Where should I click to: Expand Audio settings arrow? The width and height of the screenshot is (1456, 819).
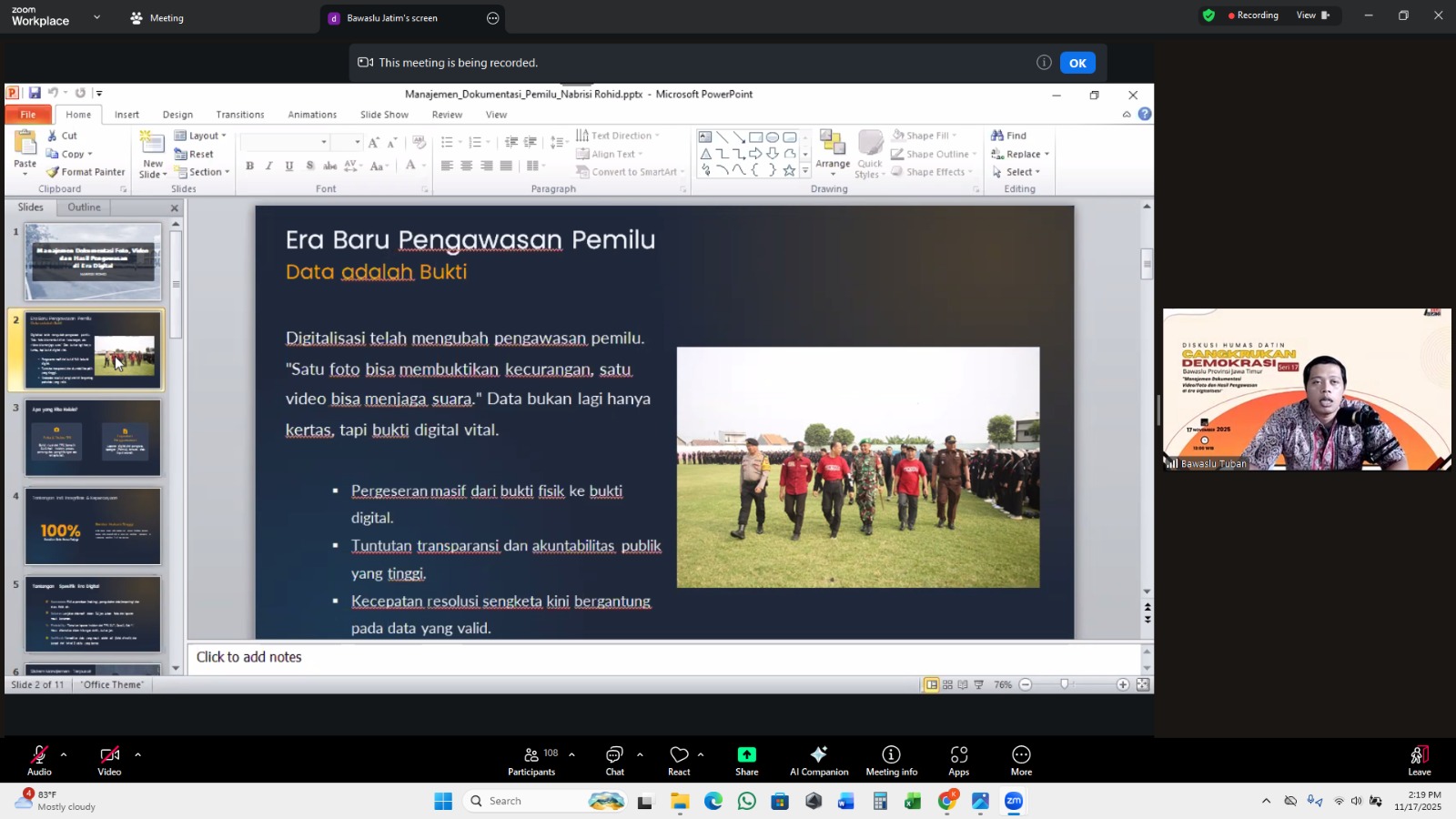tap(64, 754)
